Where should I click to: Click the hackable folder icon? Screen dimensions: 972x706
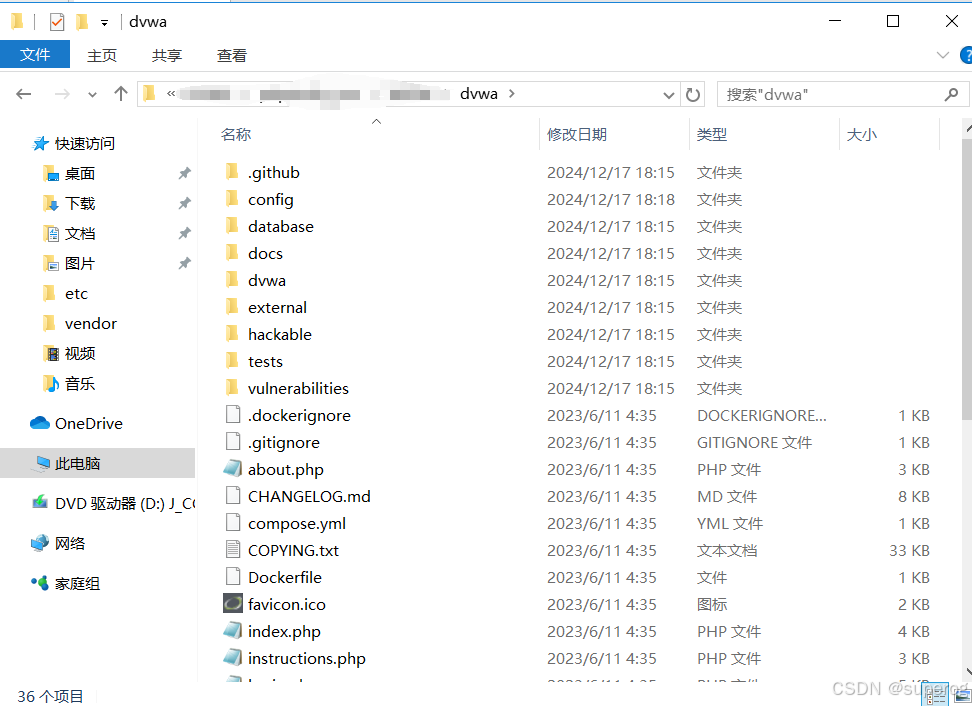(232, 333)
